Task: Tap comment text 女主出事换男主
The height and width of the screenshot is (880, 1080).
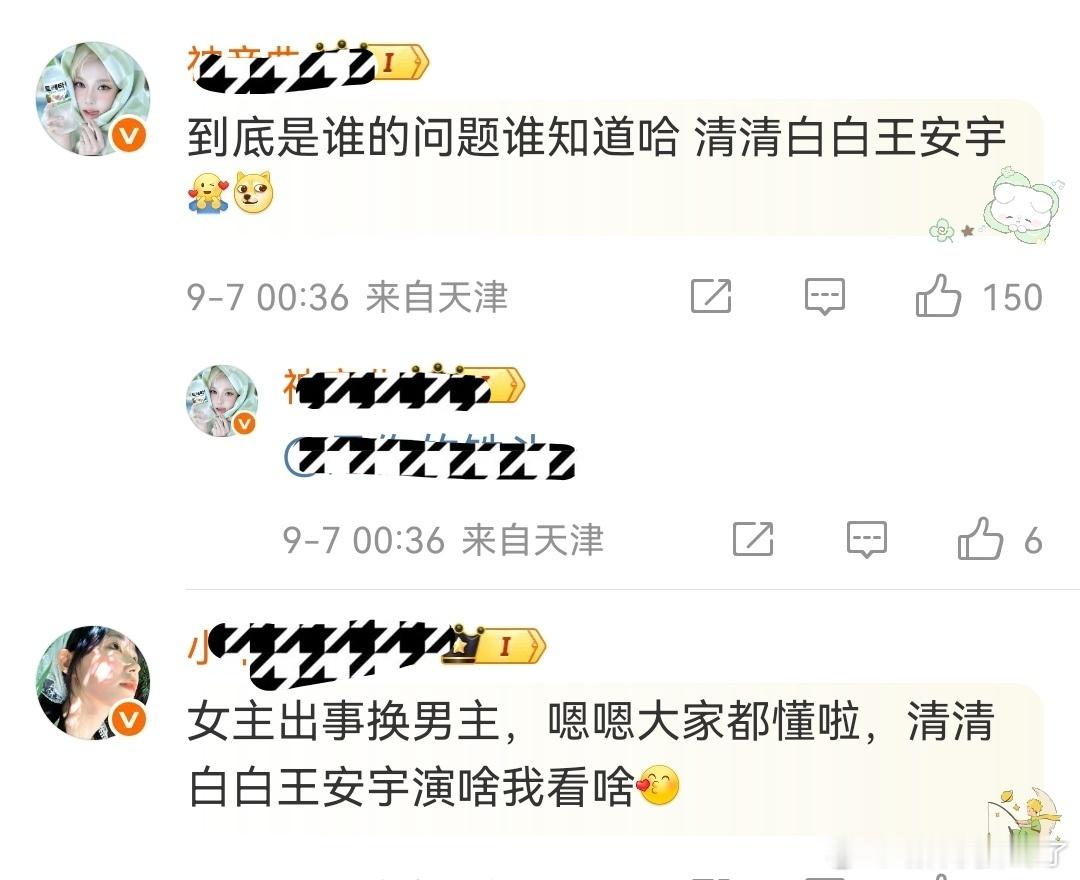Action: pos(344,722)
